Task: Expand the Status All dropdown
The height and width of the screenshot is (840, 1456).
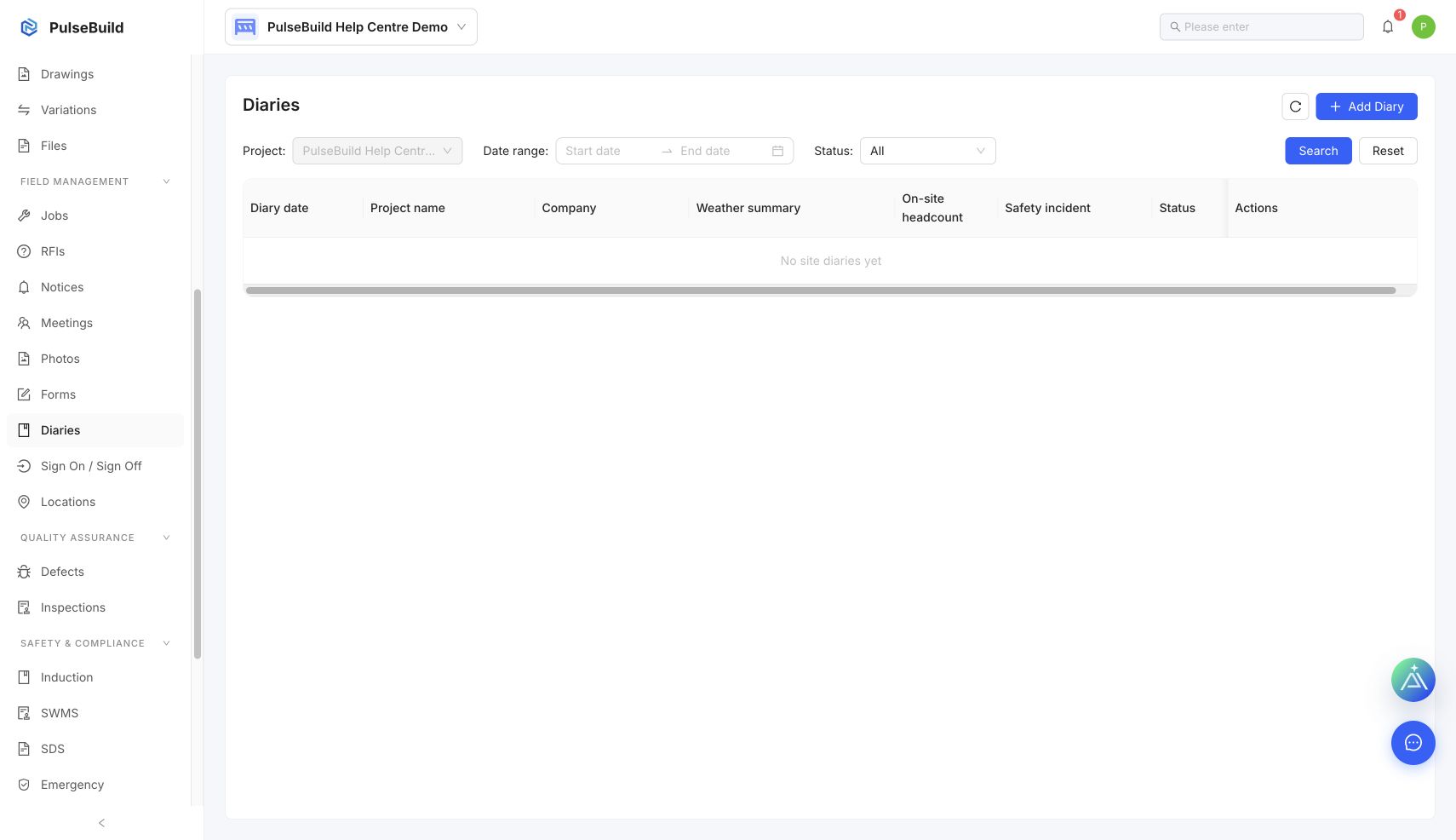Action: (x=927, y=151)
